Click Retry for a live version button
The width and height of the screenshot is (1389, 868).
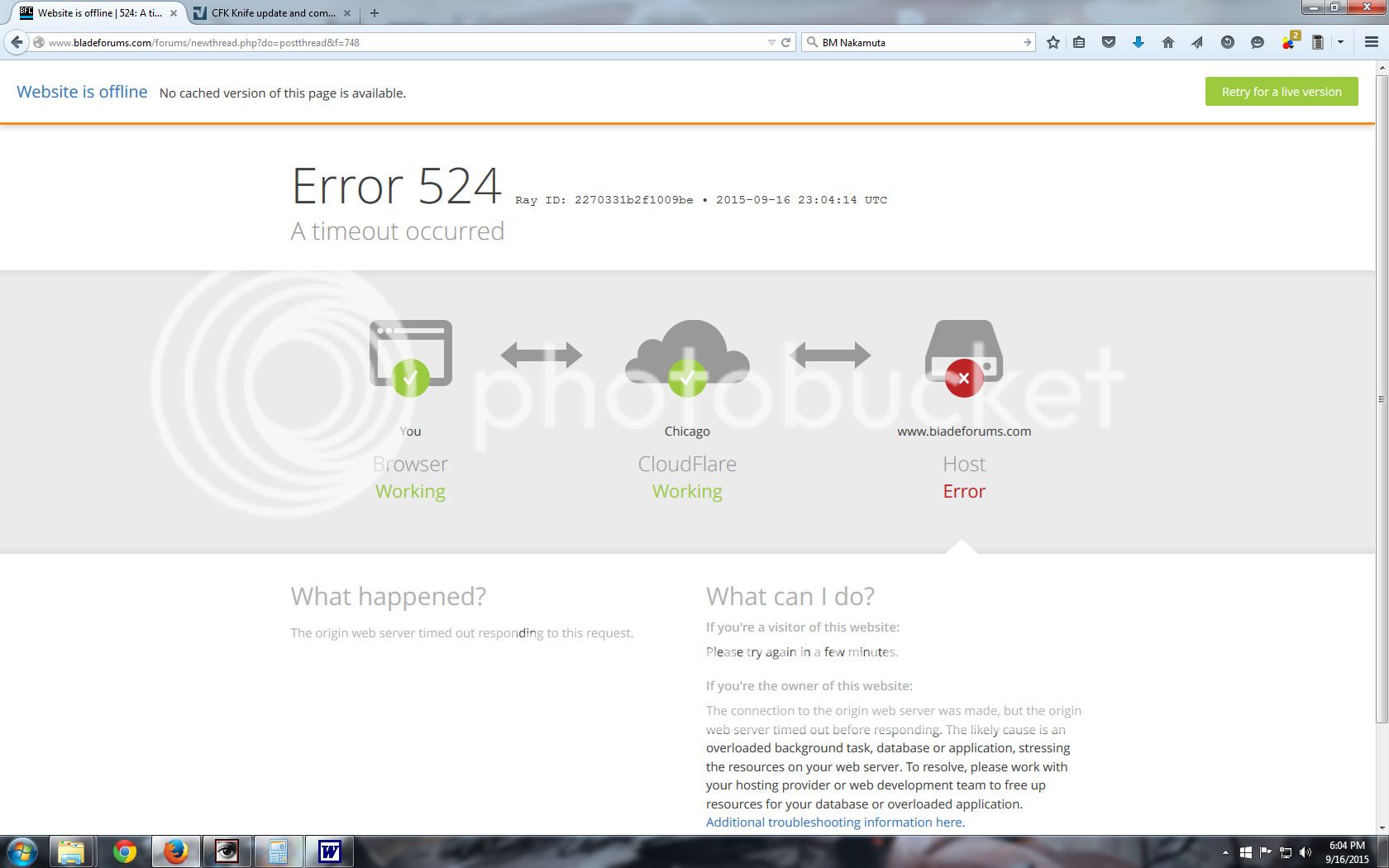[1281, 92]
